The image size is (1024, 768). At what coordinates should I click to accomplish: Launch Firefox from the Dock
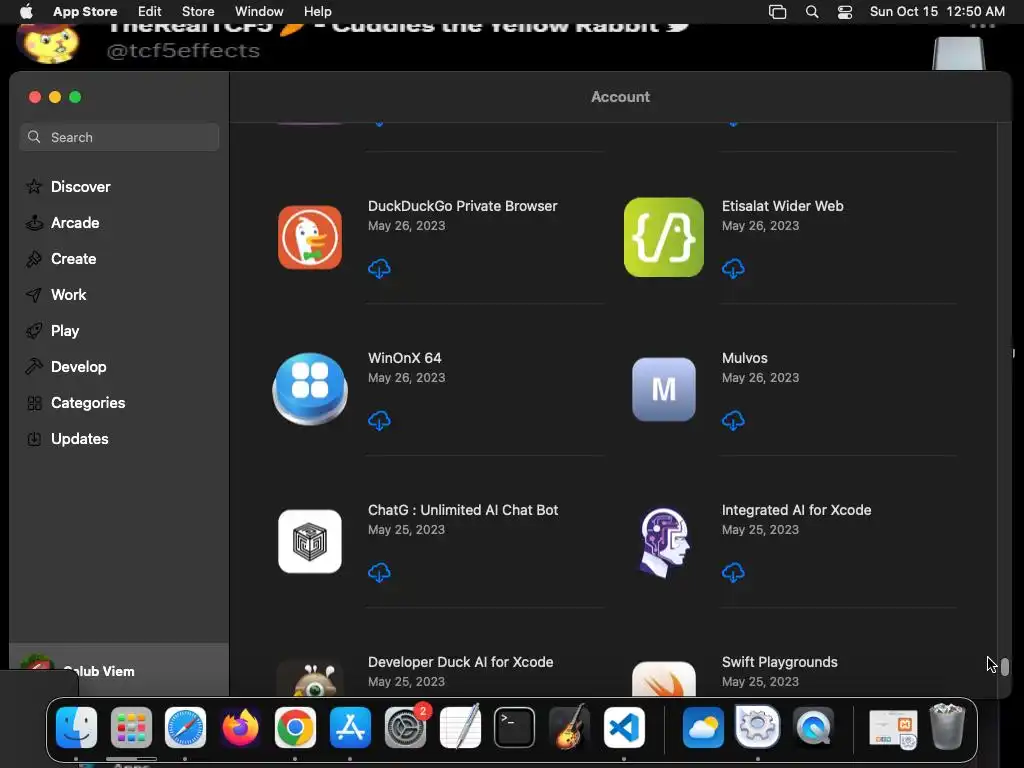240,727
